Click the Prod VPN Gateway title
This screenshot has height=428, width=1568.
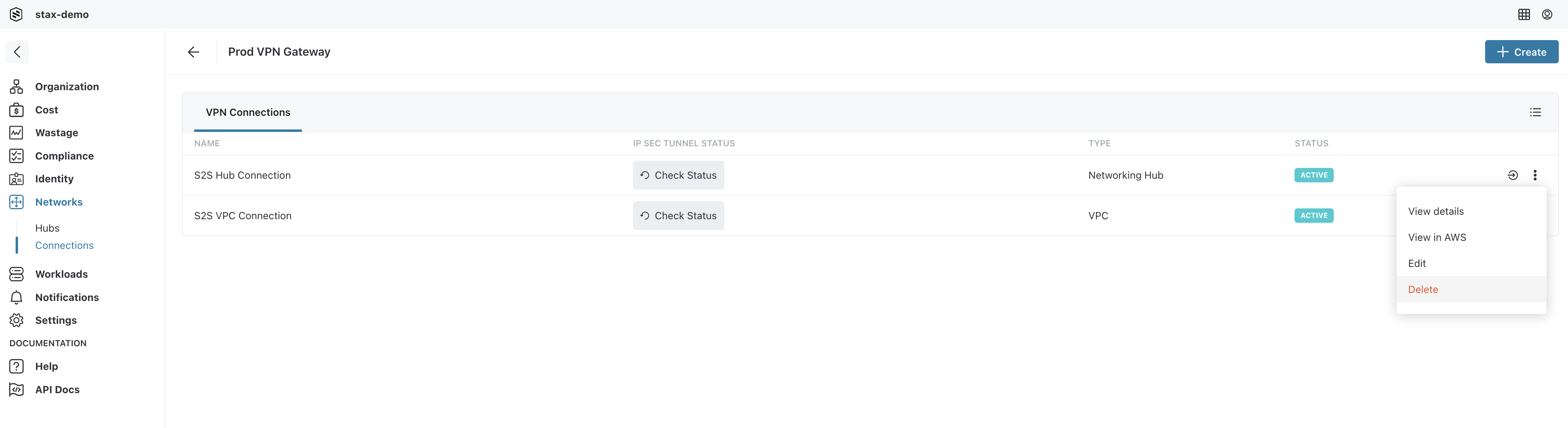279,52
